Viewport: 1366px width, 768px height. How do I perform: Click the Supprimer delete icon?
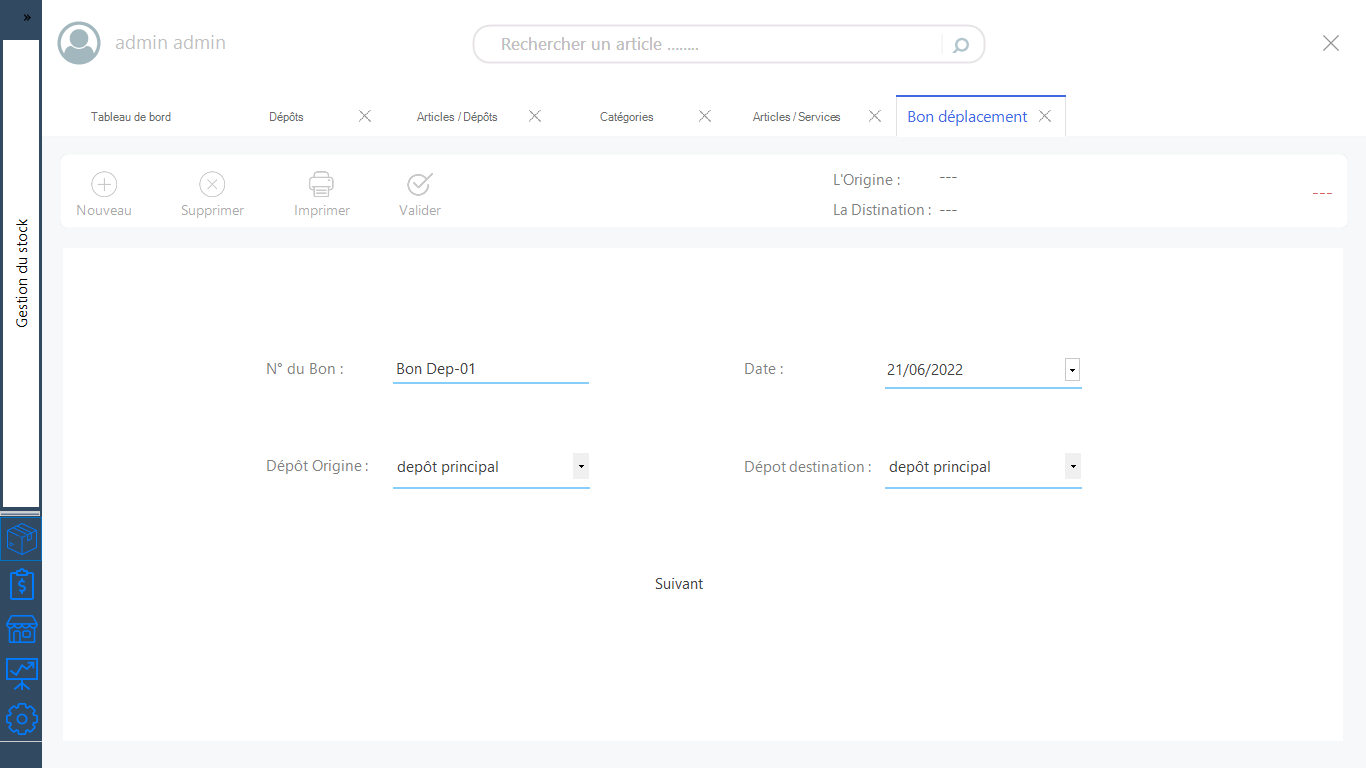(212, 184)
